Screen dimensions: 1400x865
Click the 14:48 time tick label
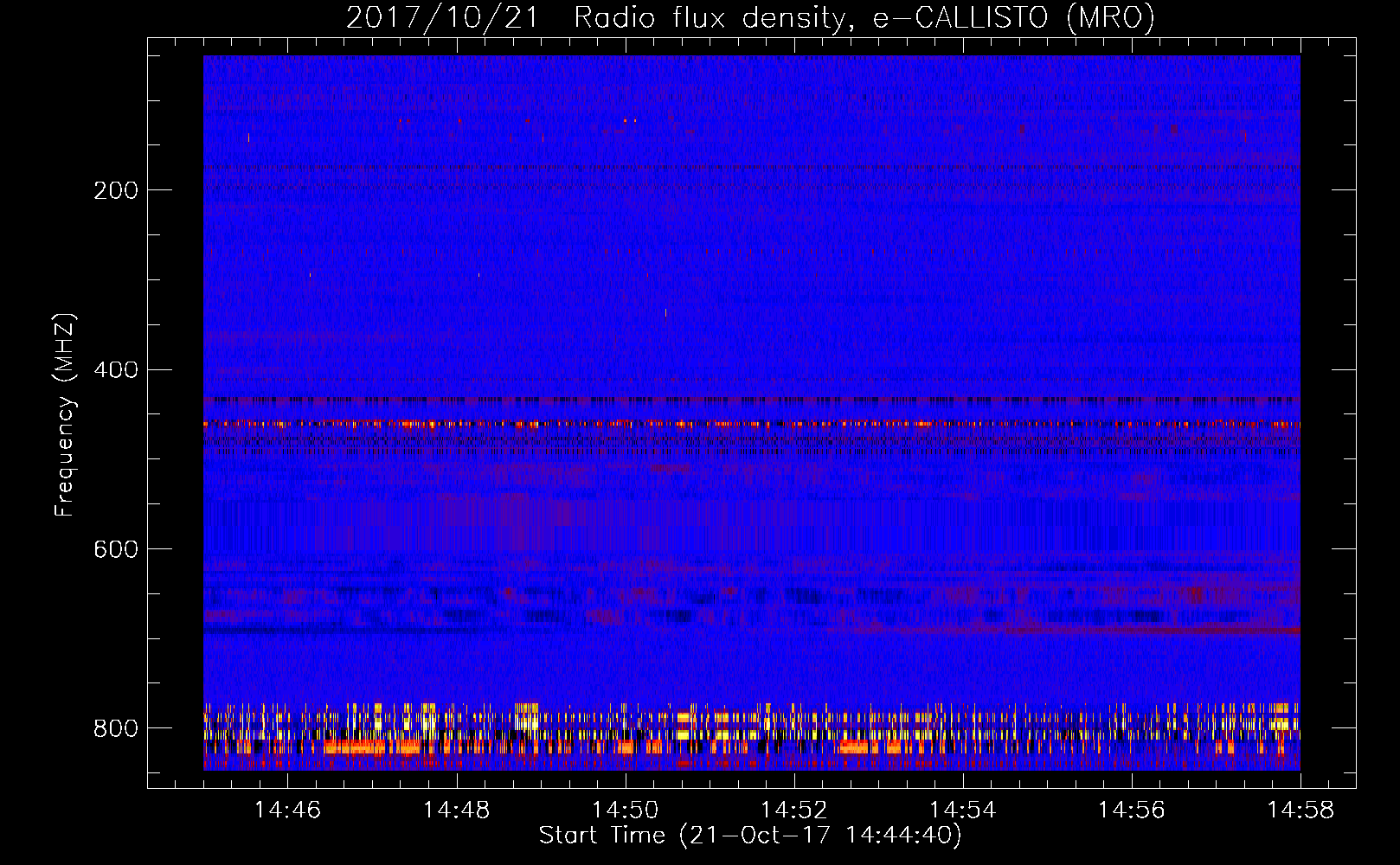456,810
